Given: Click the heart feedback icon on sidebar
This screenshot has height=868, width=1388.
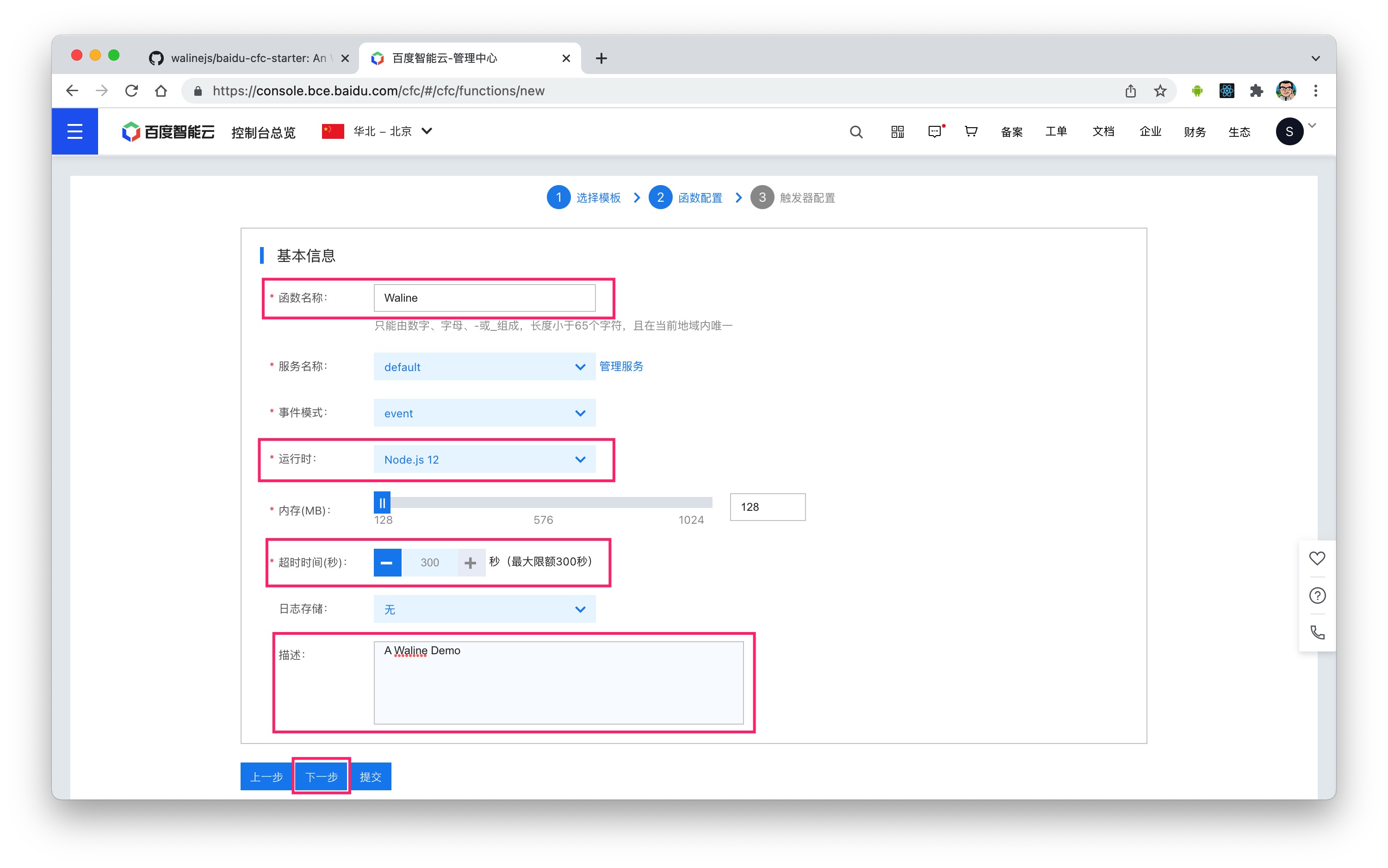Looking at the screenshot, I should (1317, 558).
